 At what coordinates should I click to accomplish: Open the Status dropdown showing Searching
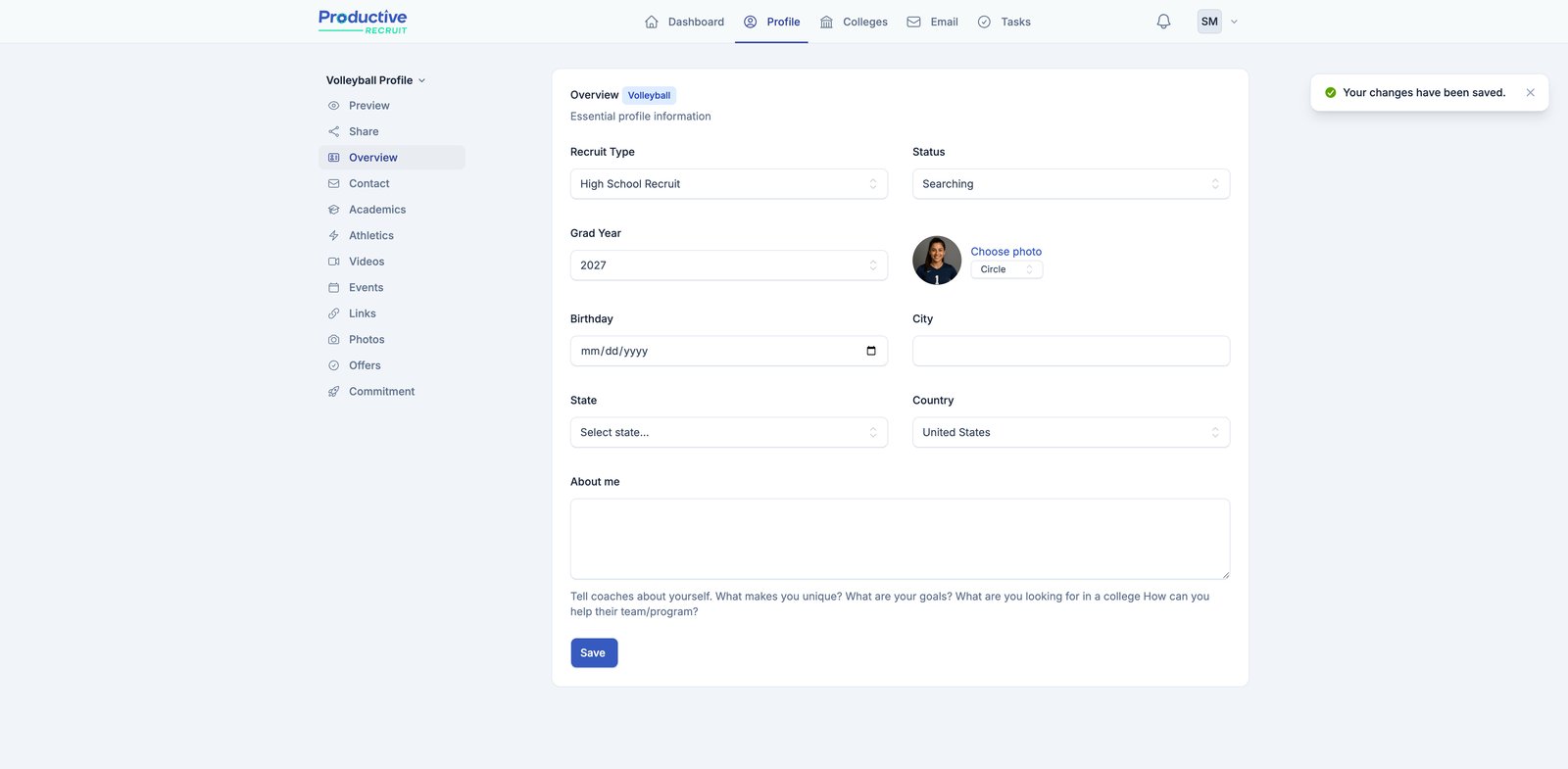[1070, 184]
